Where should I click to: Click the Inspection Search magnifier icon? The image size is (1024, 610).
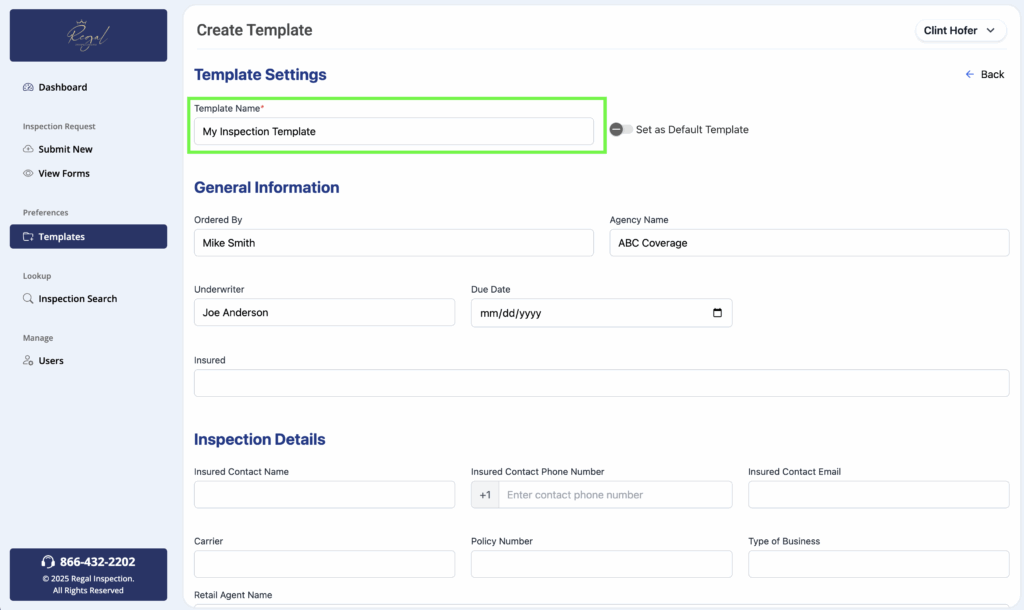point(28,299)
